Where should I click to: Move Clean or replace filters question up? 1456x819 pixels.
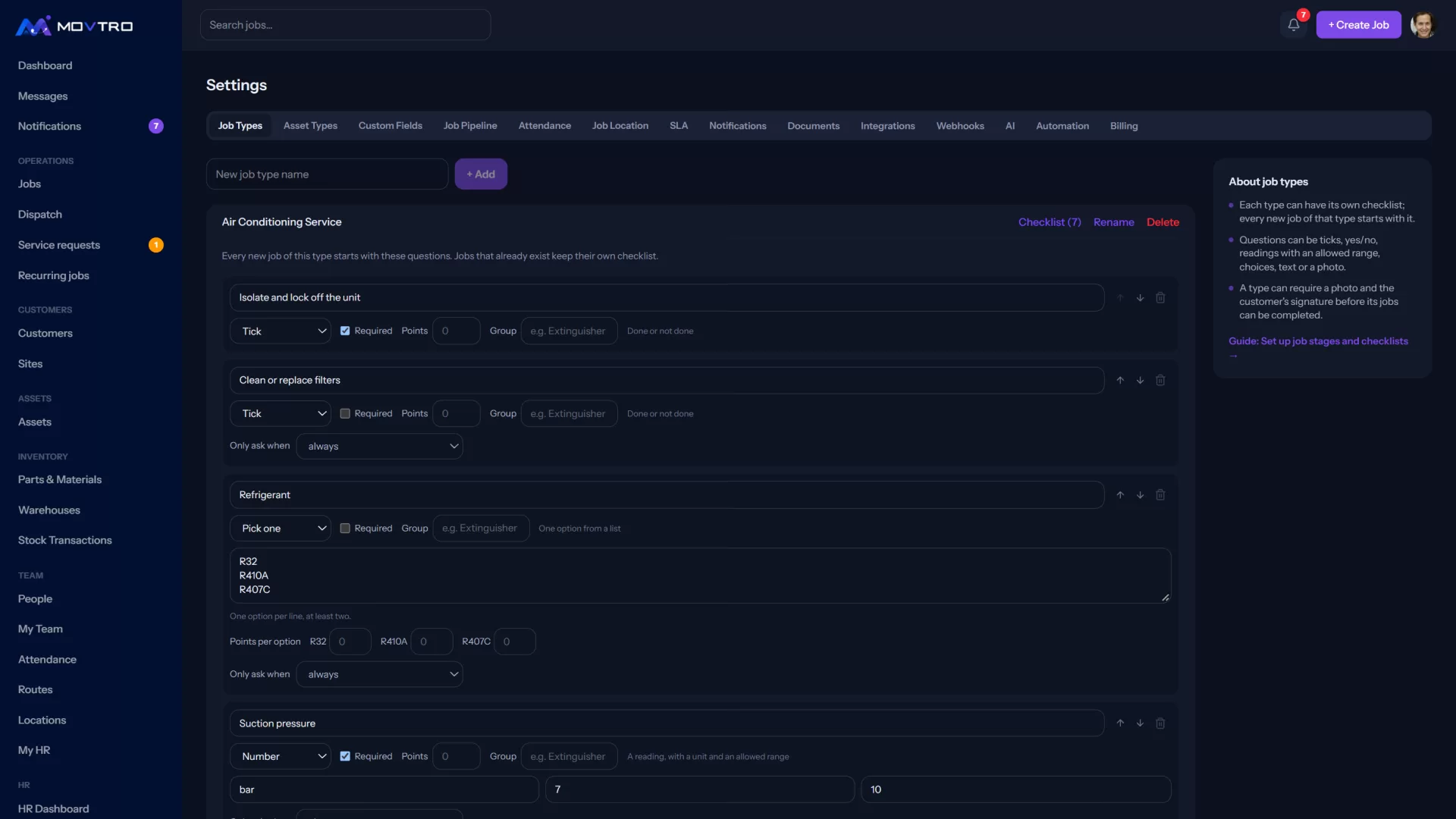pyautogui.click(x=1120, y=381)
